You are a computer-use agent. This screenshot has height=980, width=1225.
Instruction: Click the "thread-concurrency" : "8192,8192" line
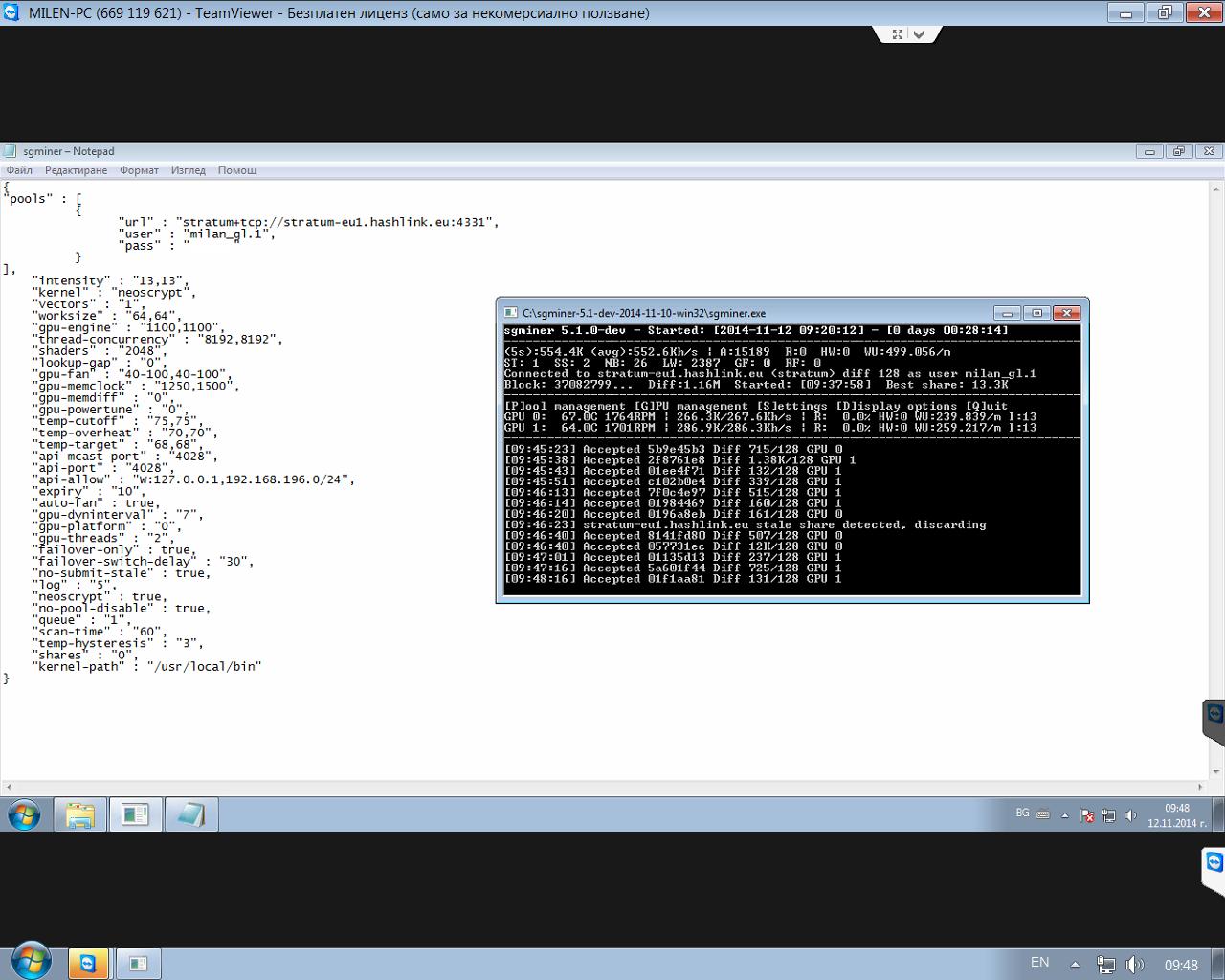[x=157, y=339]
